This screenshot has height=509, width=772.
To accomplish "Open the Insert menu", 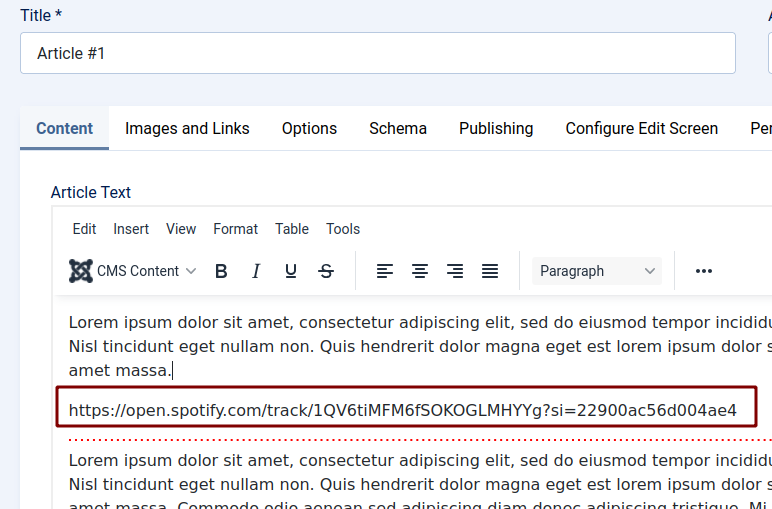I will (131, 229).
